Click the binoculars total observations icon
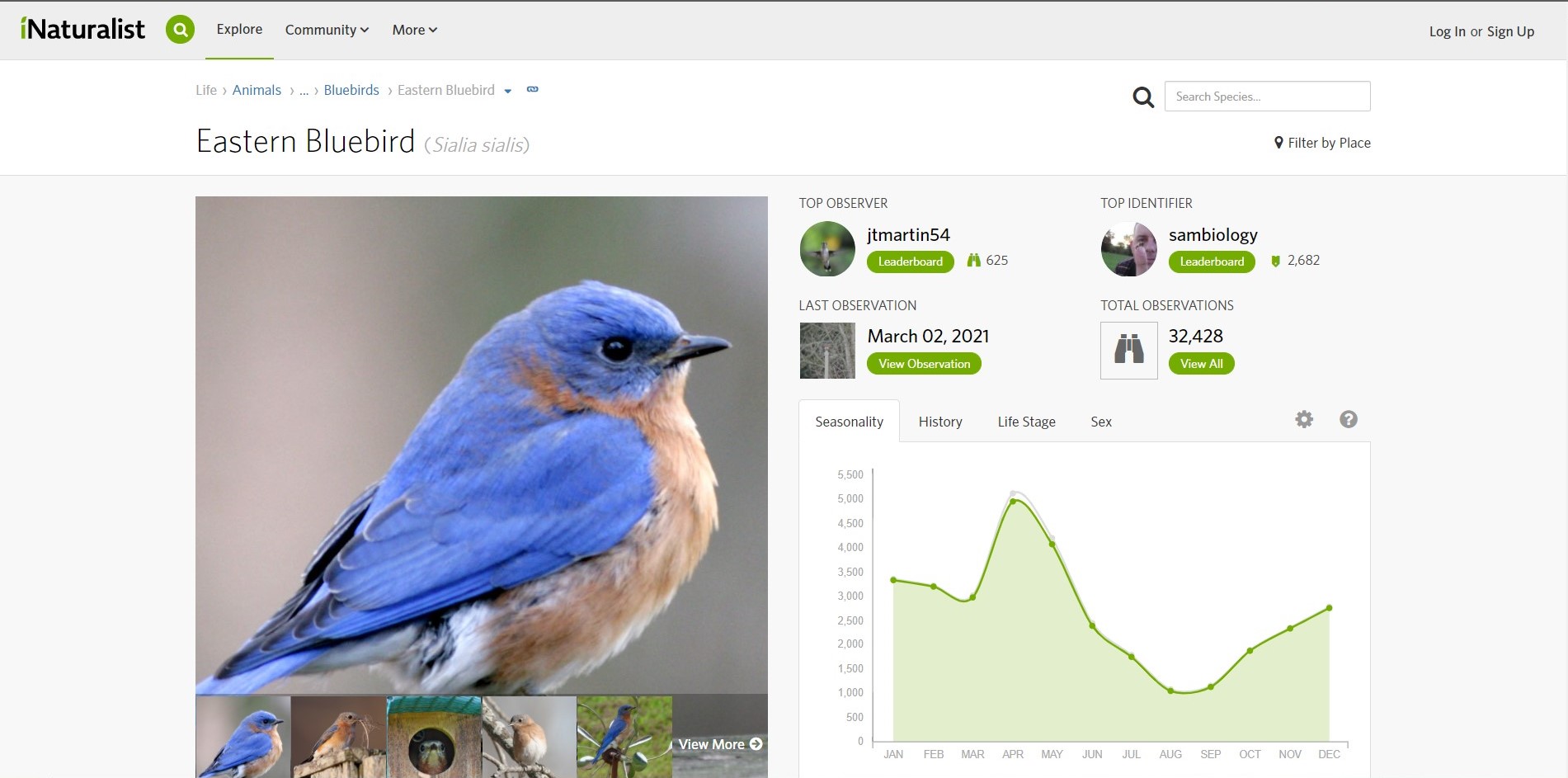The height and width of the screenshot is (778, 1568). pos(1129,351)
